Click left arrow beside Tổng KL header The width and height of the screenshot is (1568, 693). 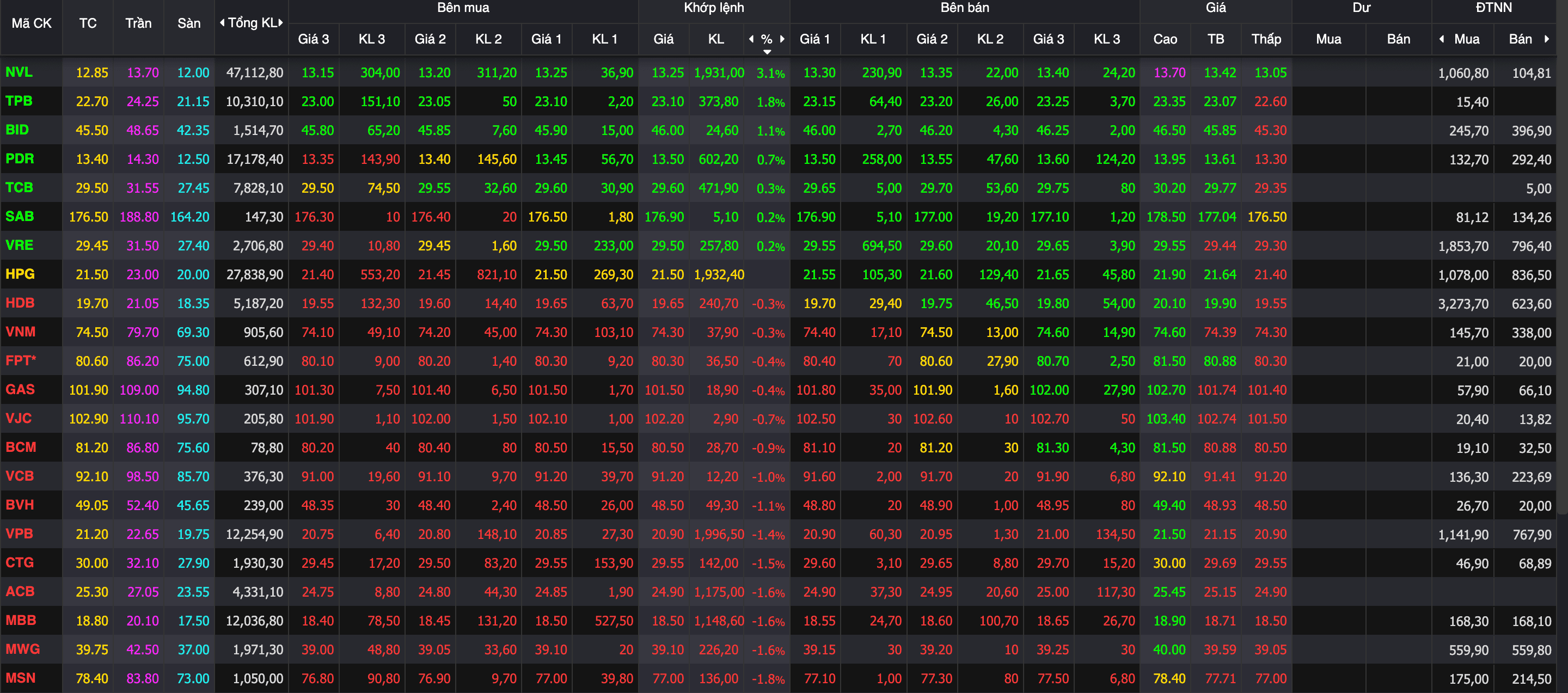222,23
